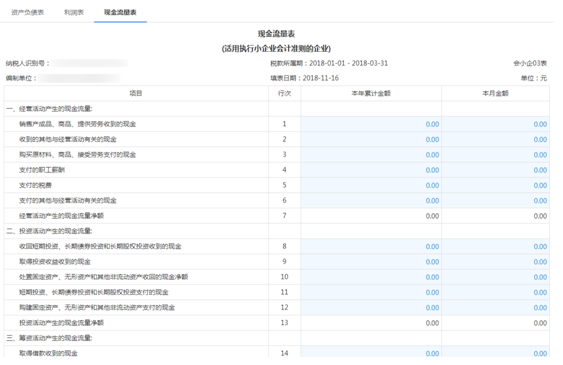Edit row 1 本月金额 field
563x365 pixels.
coord(495,124)
